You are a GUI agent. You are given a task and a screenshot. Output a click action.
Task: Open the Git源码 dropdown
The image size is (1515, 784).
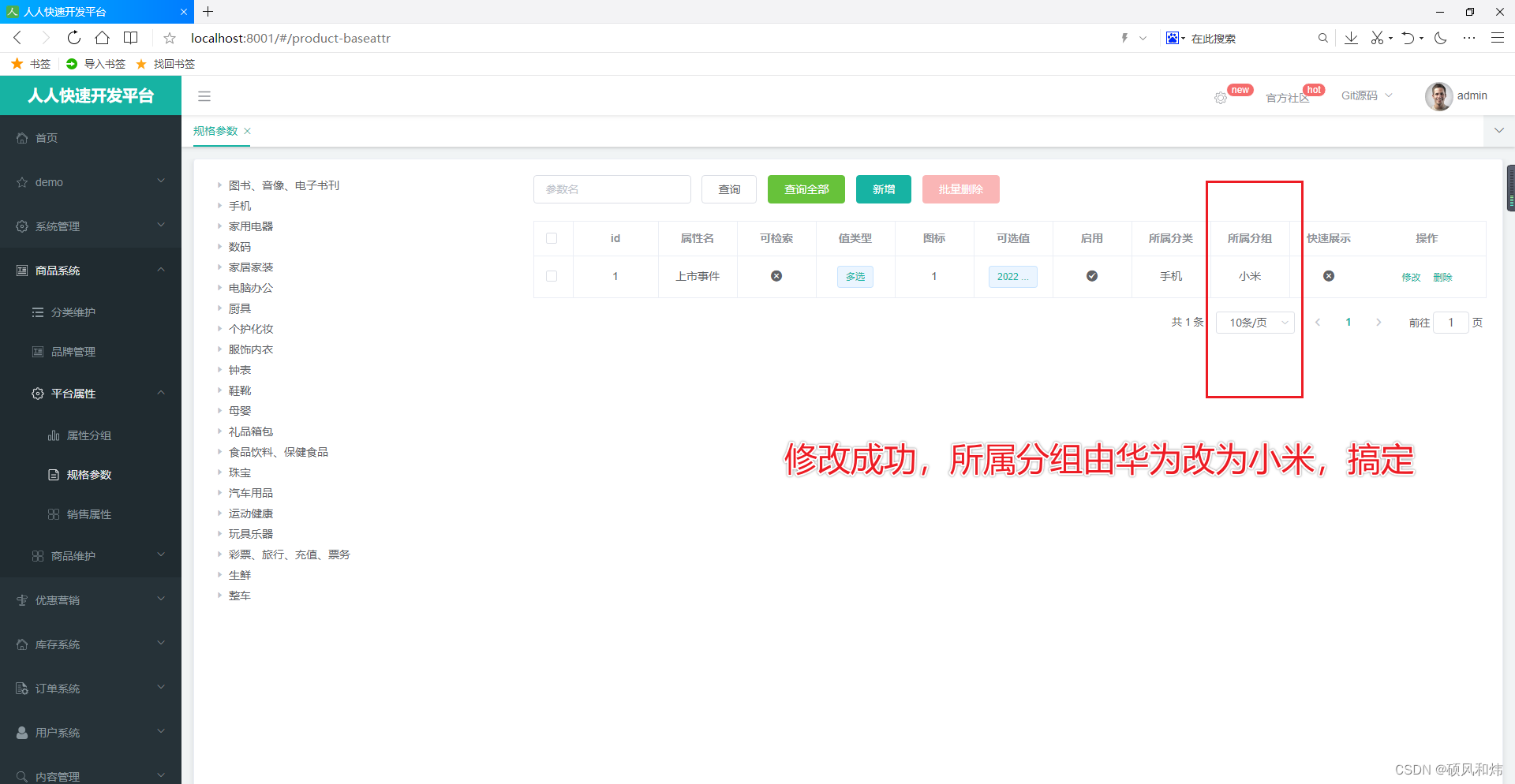click(1367, 95)
